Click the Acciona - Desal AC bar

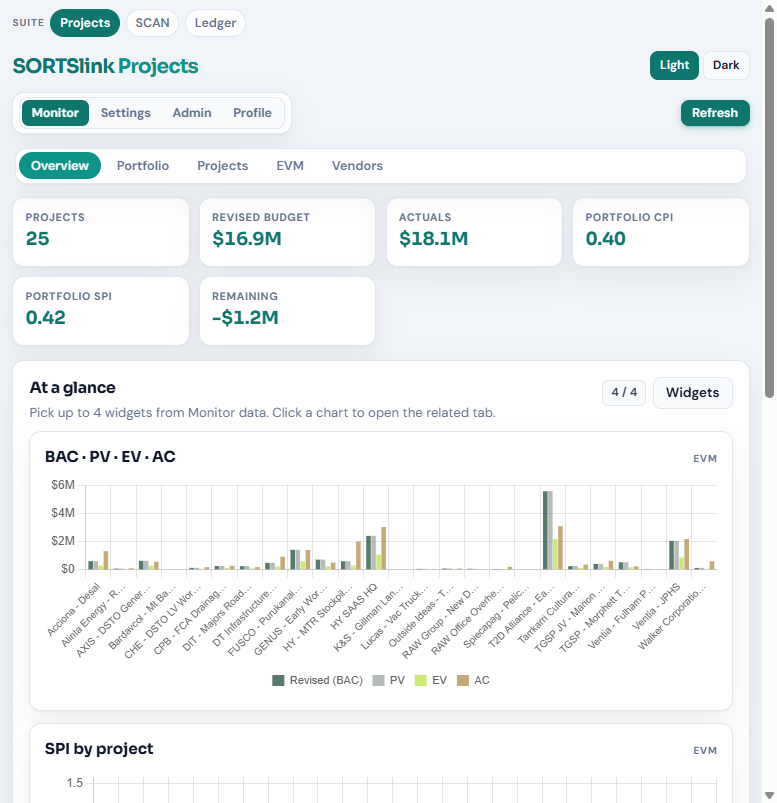[106, 560]
